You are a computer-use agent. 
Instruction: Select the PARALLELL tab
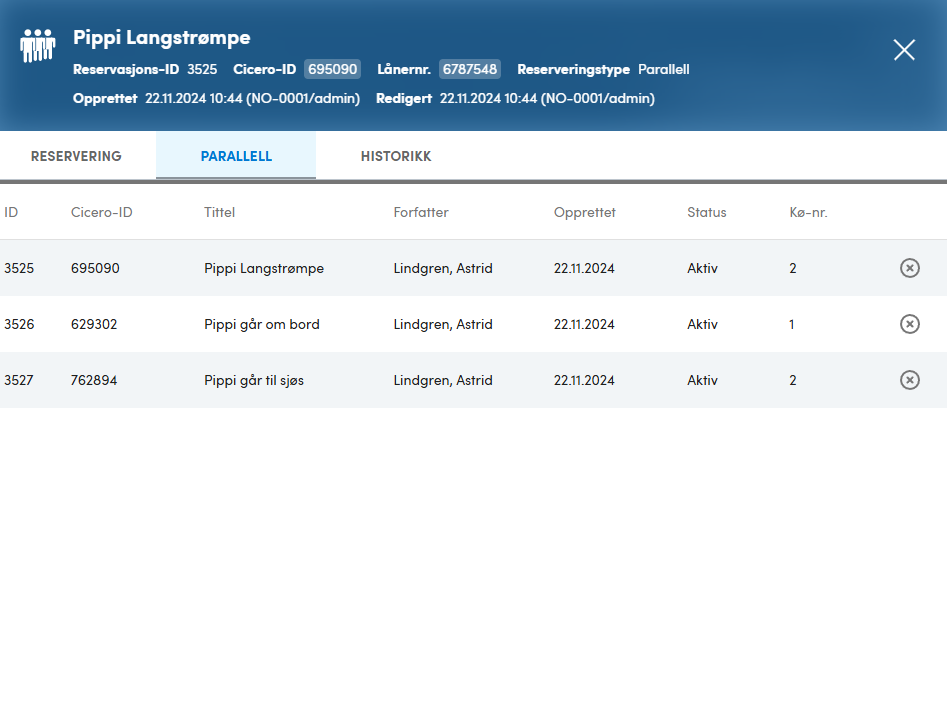(x=236, y=156)
